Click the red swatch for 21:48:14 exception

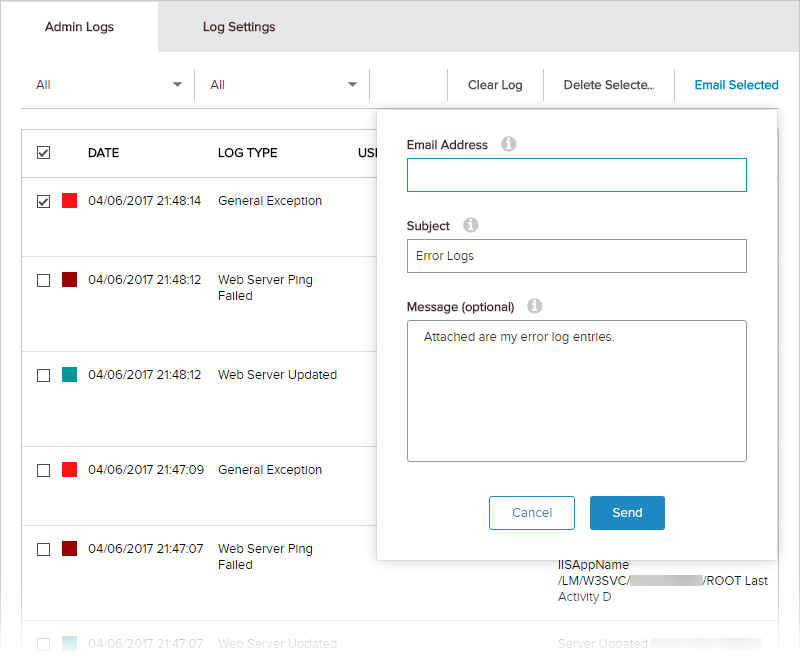pos(69,200)
